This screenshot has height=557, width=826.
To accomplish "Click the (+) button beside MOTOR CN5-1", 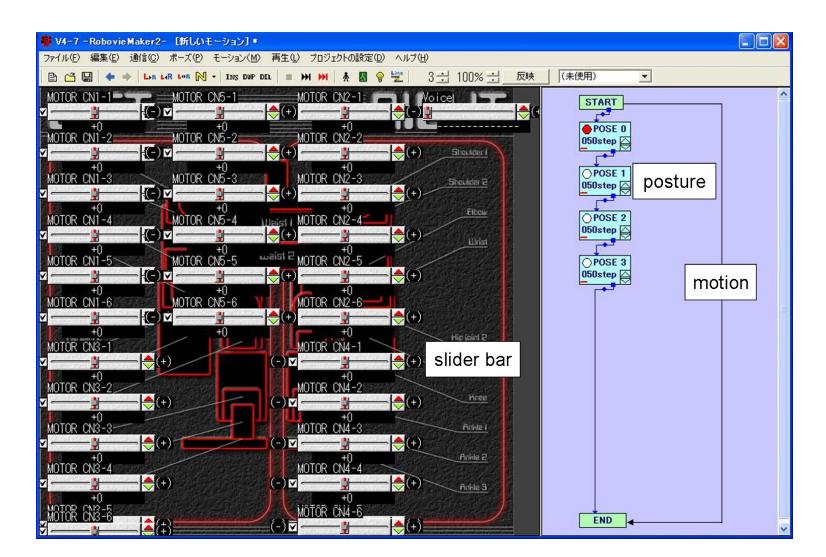I will (x=289, y=112).
